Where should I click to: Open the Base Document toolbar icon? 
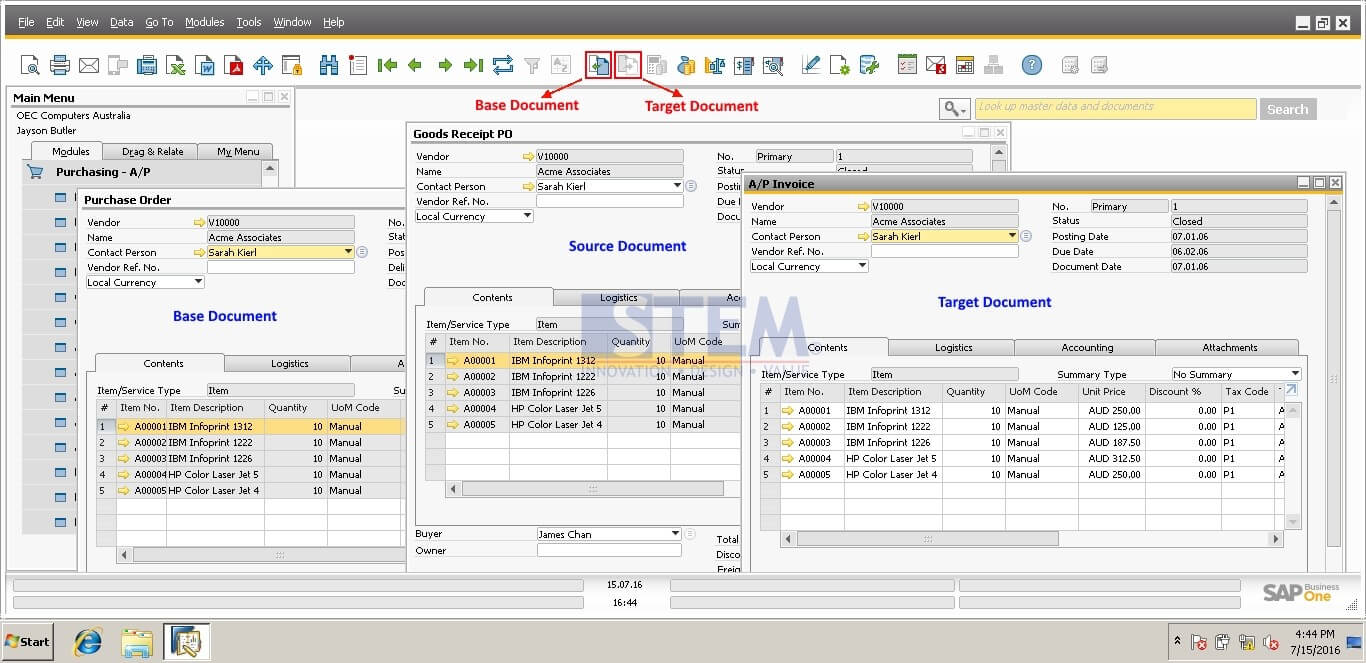tap(598, 65)
